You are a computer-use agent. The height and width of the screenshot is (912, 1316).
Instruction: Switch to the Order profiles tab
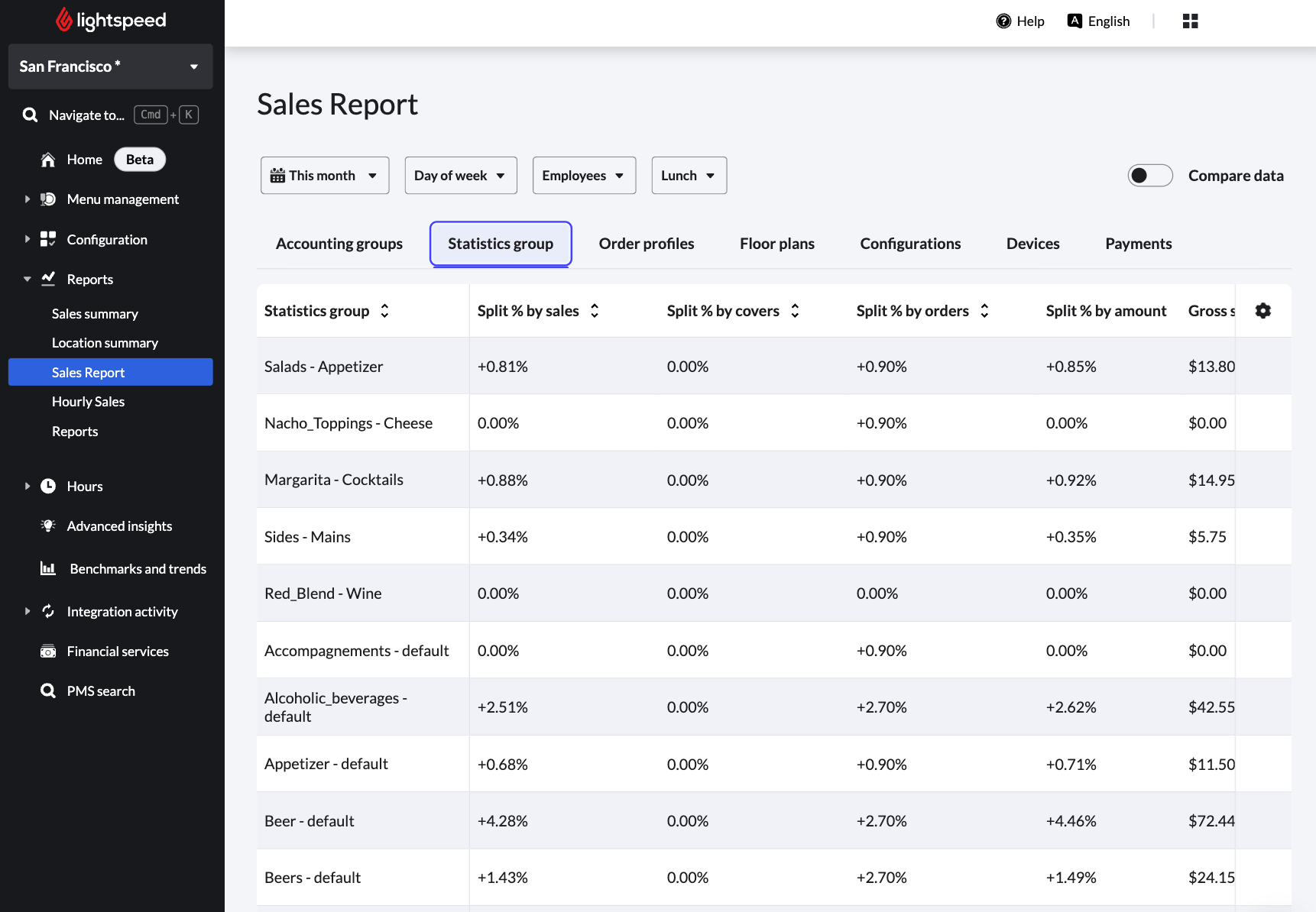(x=646, y=244)
